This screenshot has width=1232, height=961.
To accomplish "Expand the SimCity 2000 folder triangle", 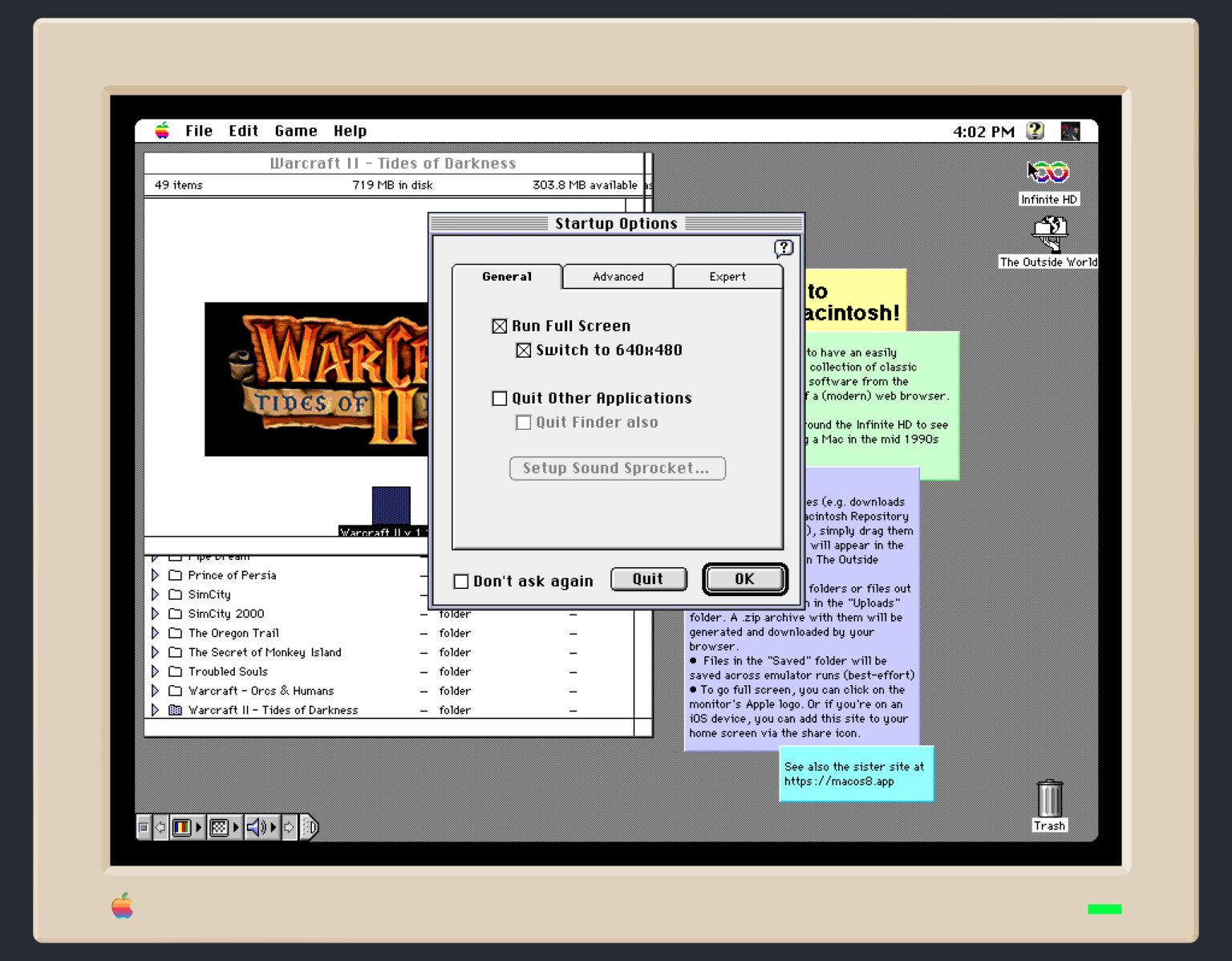I will (x=155, y=614).
